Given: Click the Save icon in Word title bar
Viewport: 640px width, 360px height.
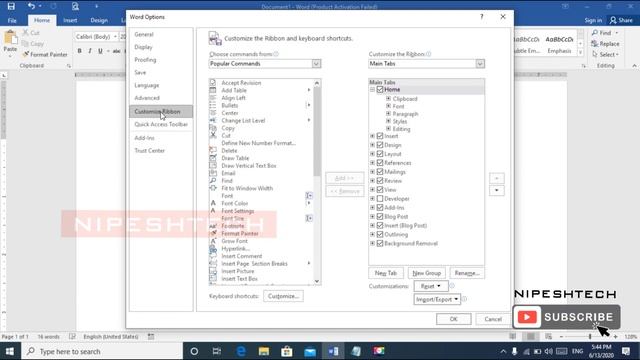Looking at the screenshot, I should [11, 6].
